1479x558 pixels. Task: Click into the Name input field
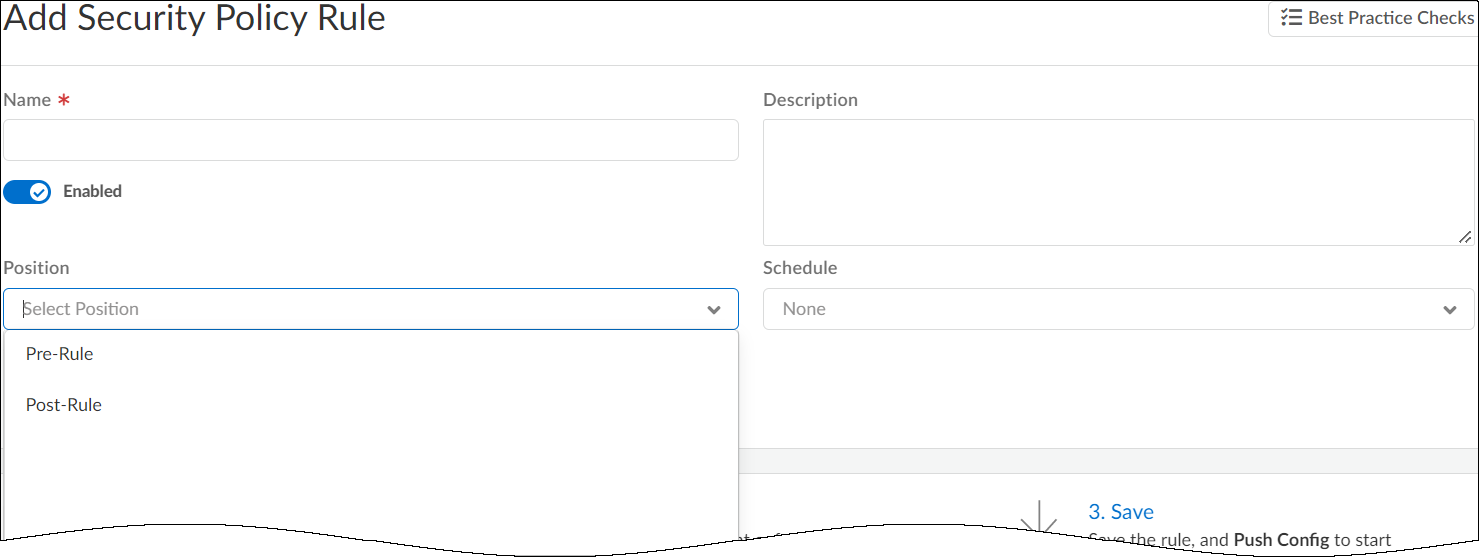pyautogui.click(x=371, y=140)
